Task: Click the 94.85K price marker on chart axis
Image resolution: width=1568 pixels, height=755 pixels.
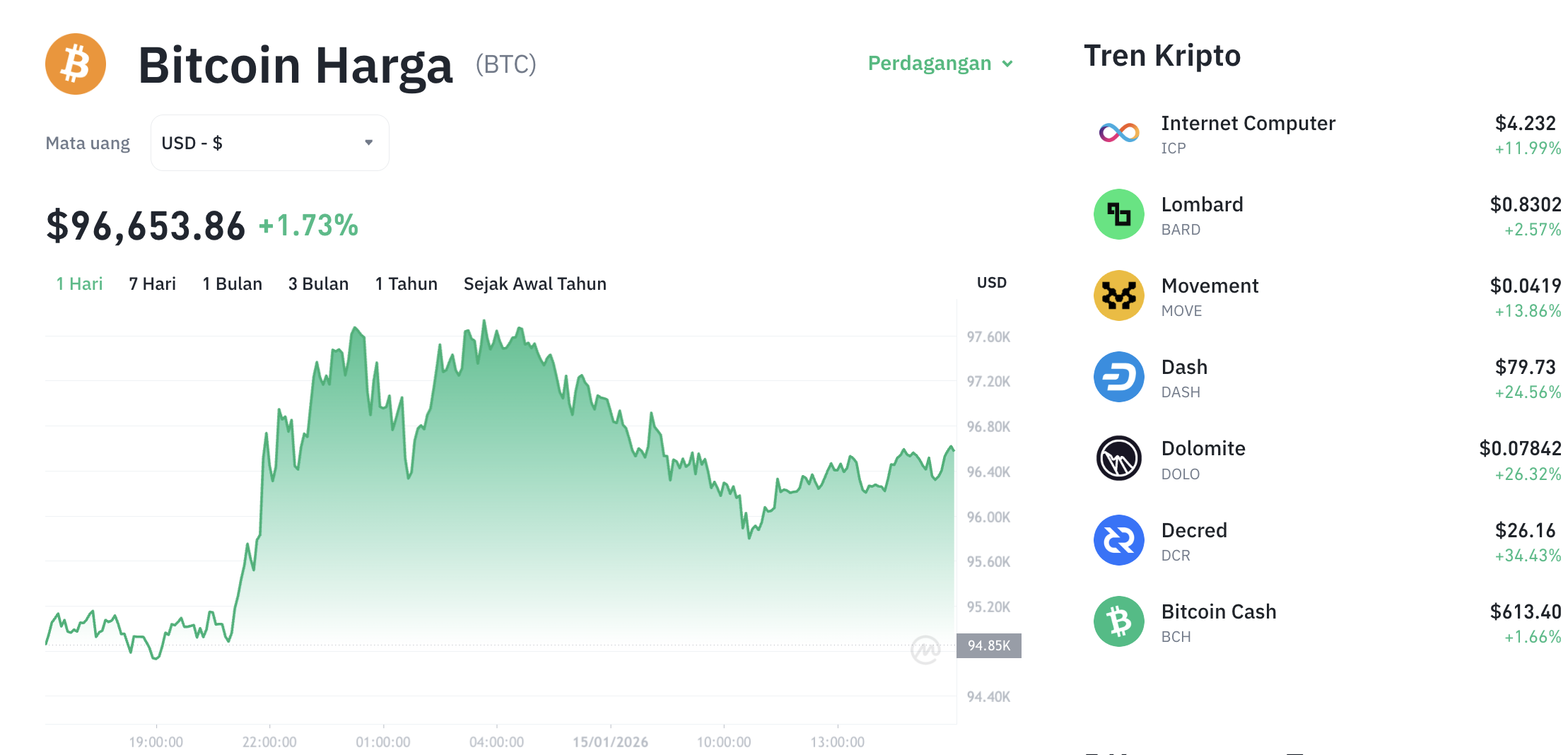Action: 989,645
